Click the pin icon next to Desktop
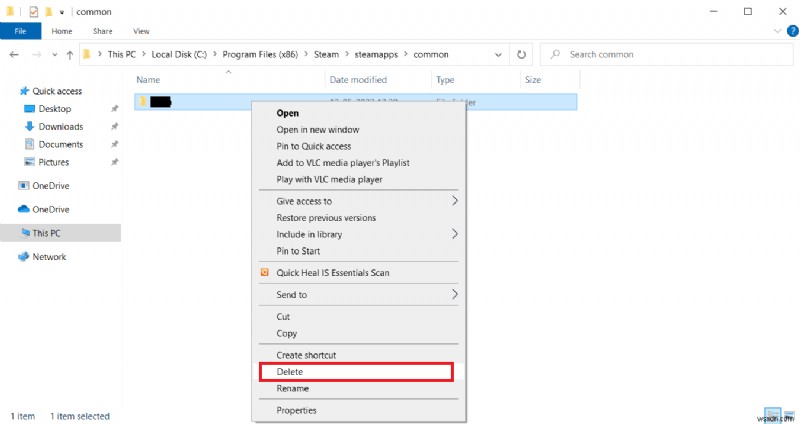This screenshot has height=424, width=800. coord(114,109)
